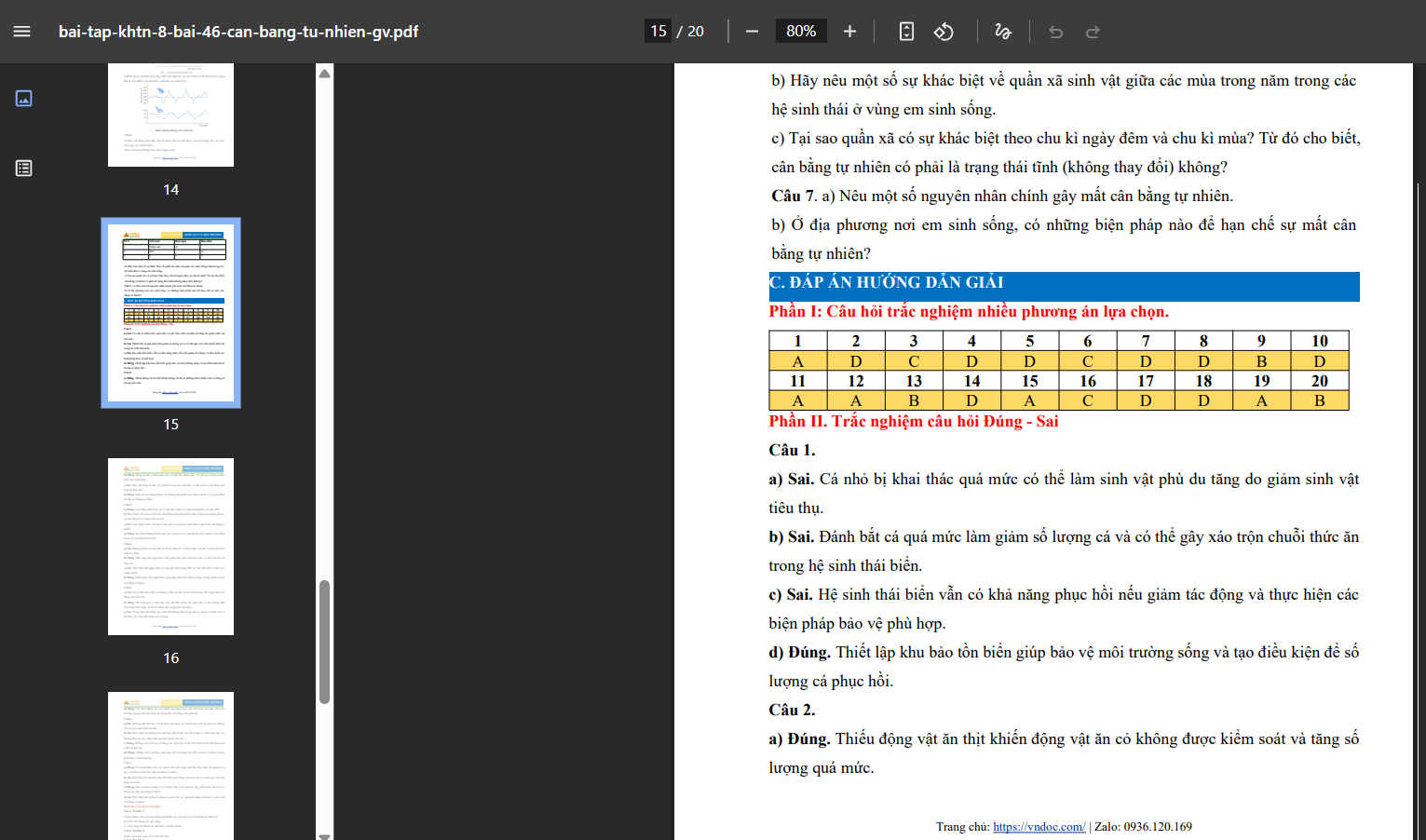Screen dimensions: 1426x840
Task: Open the hamburger sidebar menu
Action: [22, 32]
